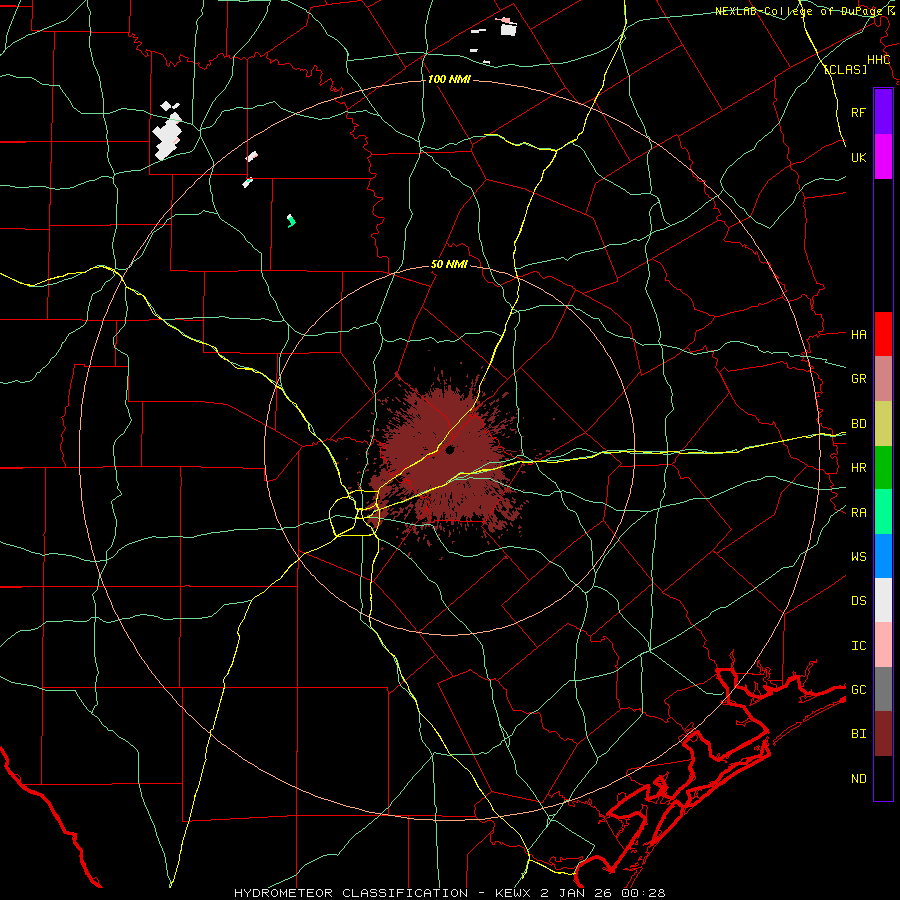Viewport: 900px width, 900px height.
Task: Click the light pink IC legend swatch
Action: point(883,645)
